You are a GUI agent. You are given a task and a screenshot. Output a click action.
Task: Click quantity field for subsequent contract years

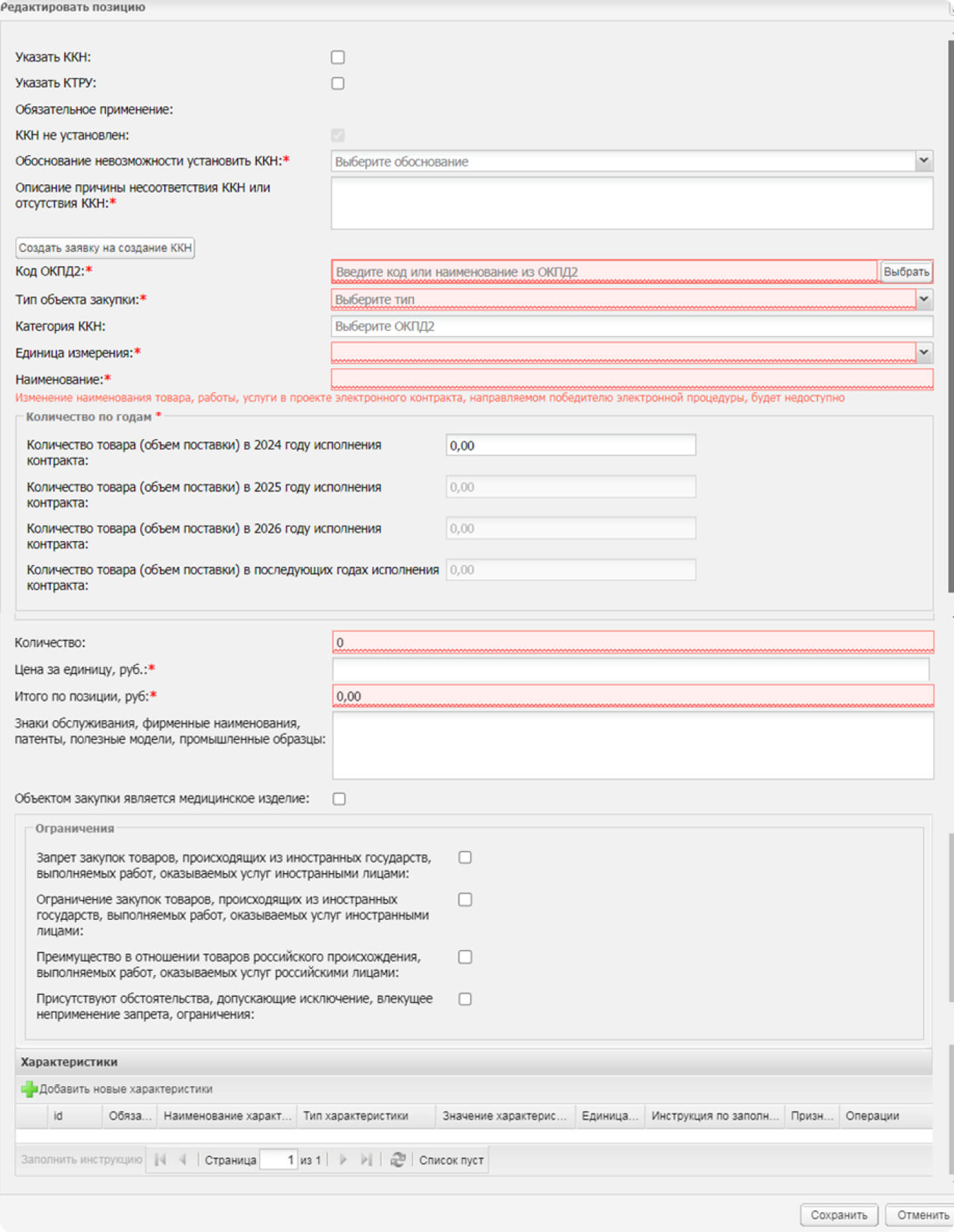[571, 570]
